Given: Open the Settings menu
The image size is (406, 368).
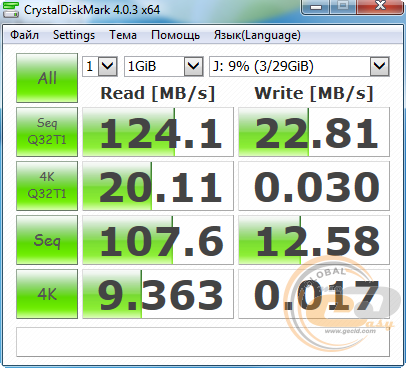Looking at the screenshot, I should [x=74, y=35].
